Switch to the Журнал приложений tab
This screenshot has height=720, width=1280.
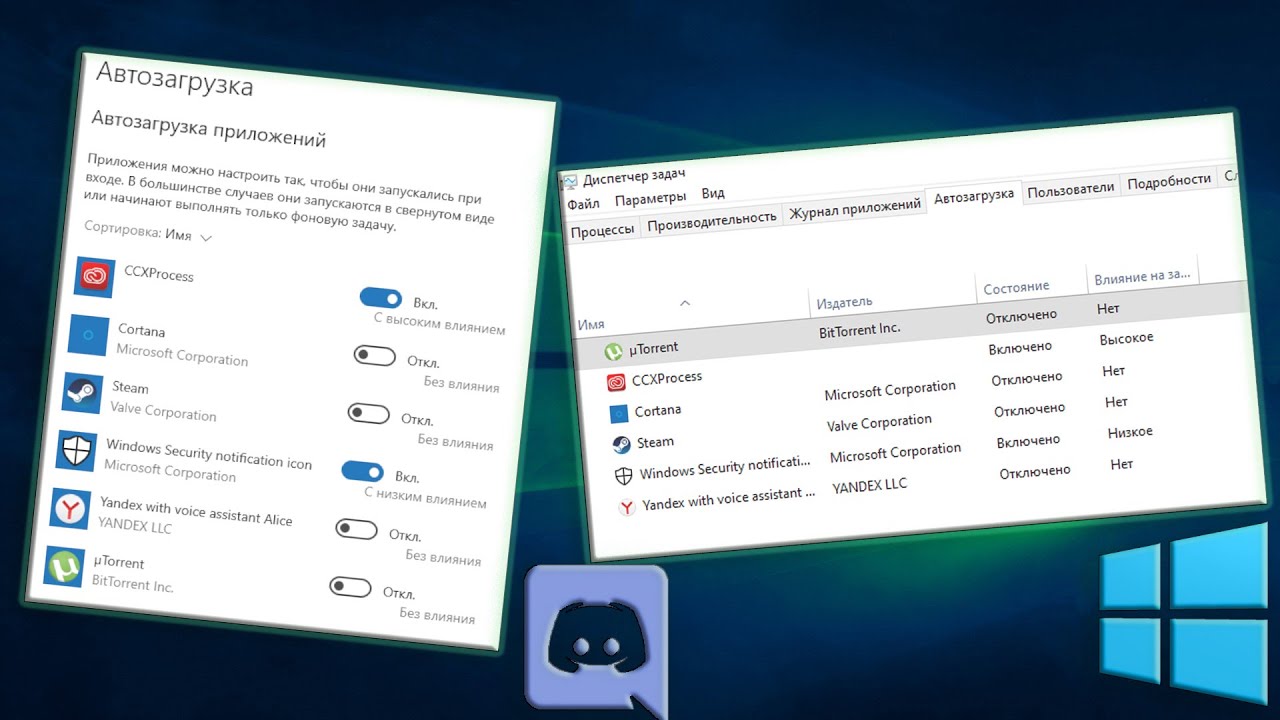pos(855,209)
